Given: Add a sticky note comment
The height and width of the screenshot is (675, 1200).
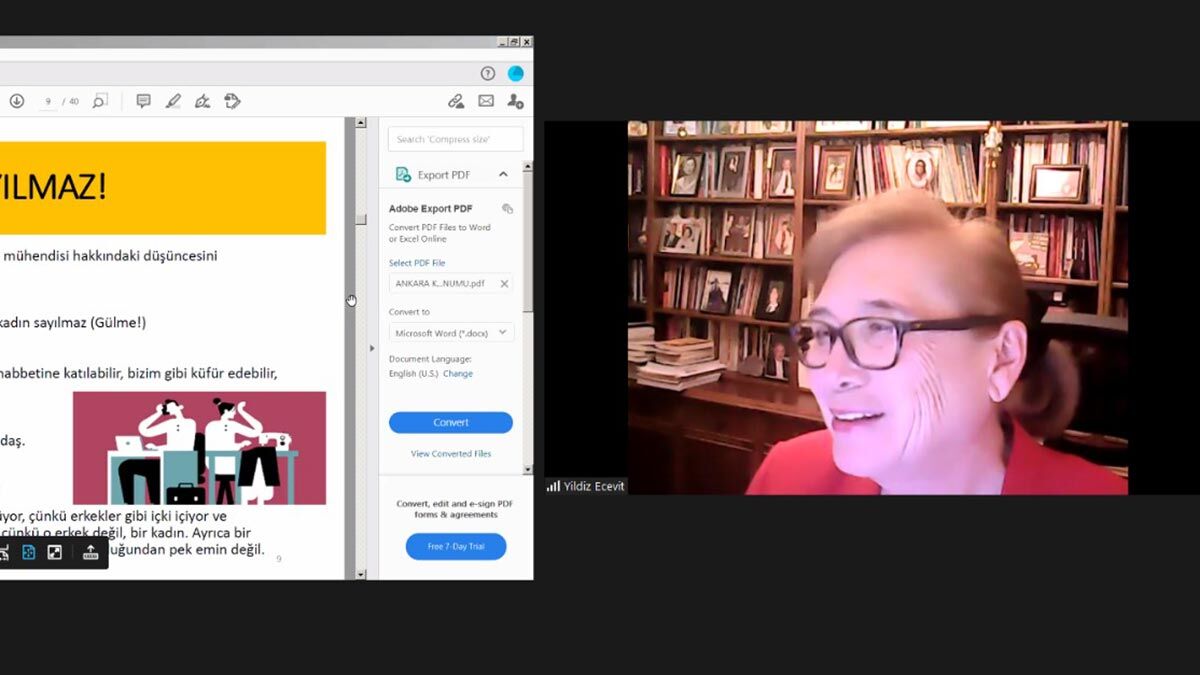Looking at the screenshot, I should pyautogui.click(x=143, y=101).
